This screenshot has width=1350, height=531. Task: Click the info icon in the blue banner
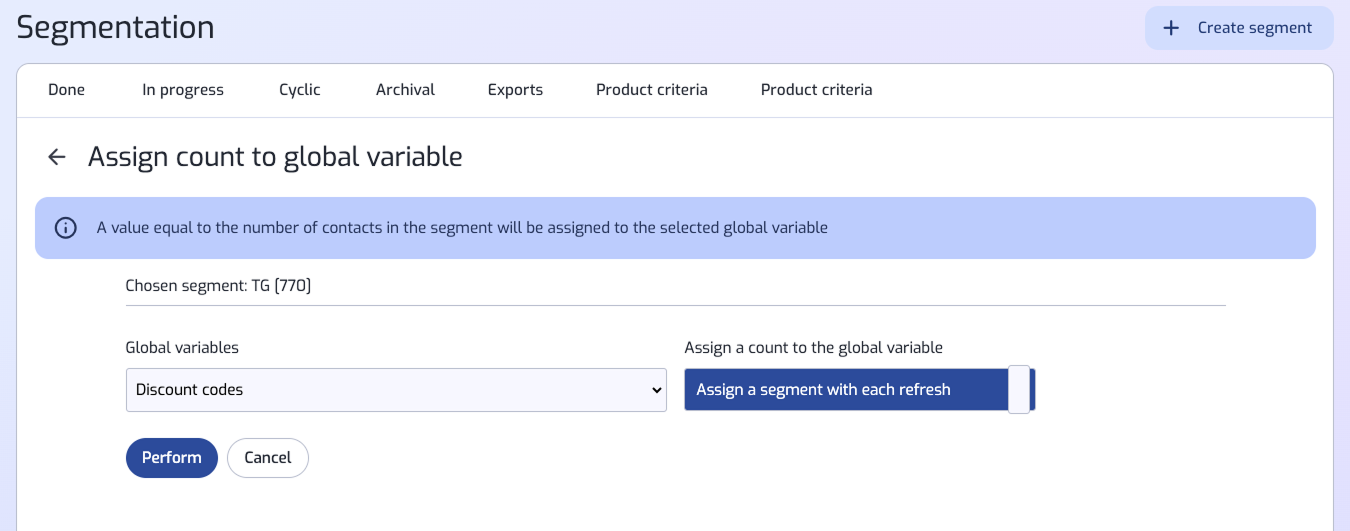click(x=66, y=228)
